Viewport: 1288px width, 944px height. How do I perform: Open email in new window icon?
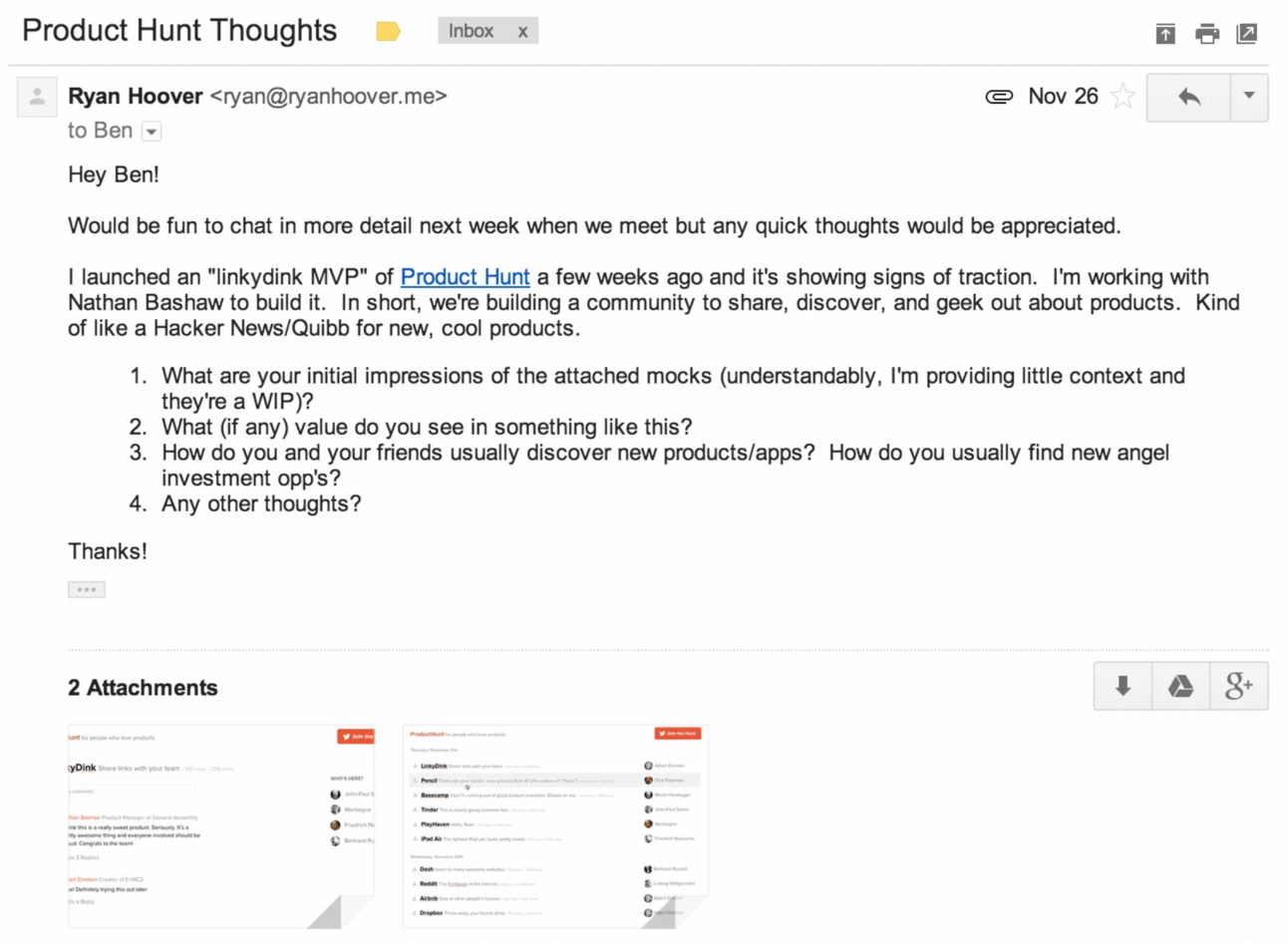1247,34
